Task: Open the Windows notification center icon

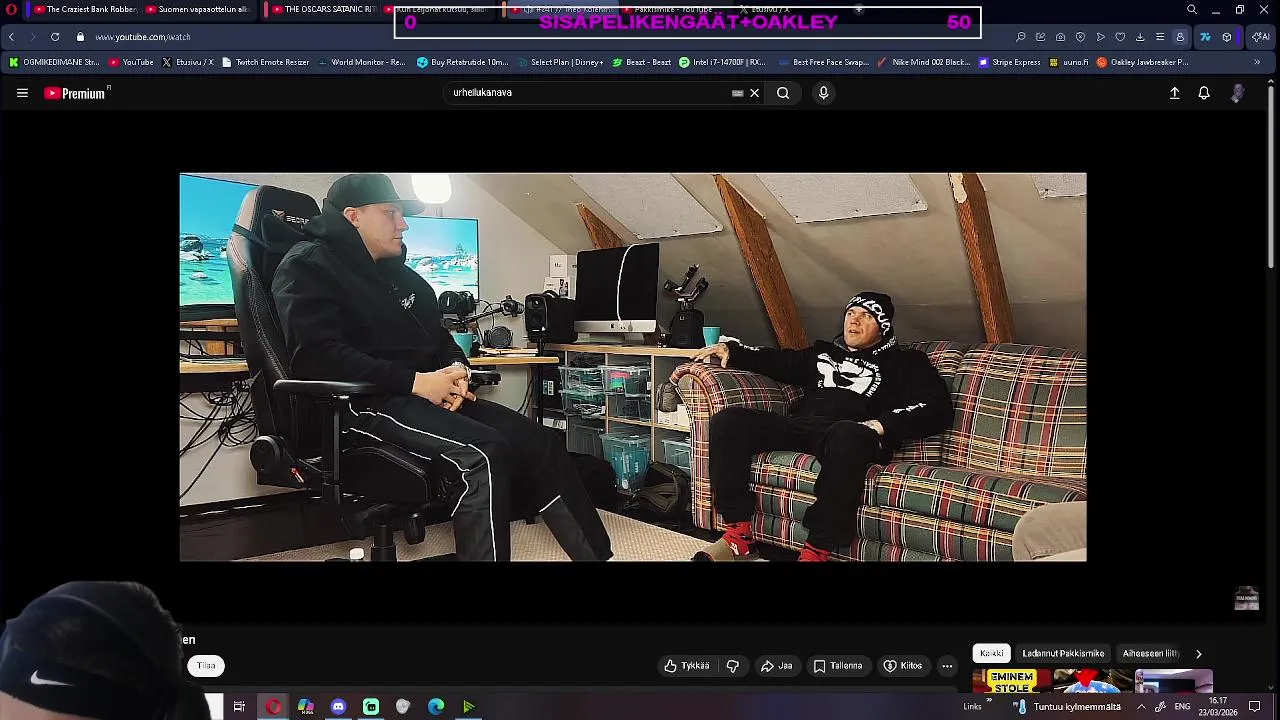Action: [x=1255, y=707]
